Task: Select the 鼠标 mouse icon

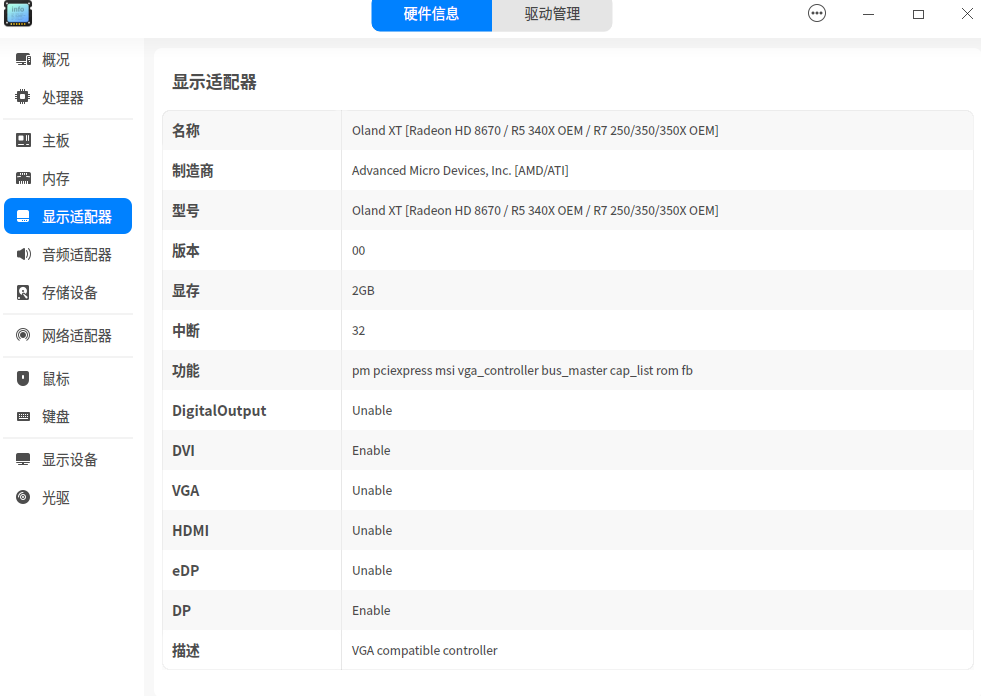Action: point(23,378)
